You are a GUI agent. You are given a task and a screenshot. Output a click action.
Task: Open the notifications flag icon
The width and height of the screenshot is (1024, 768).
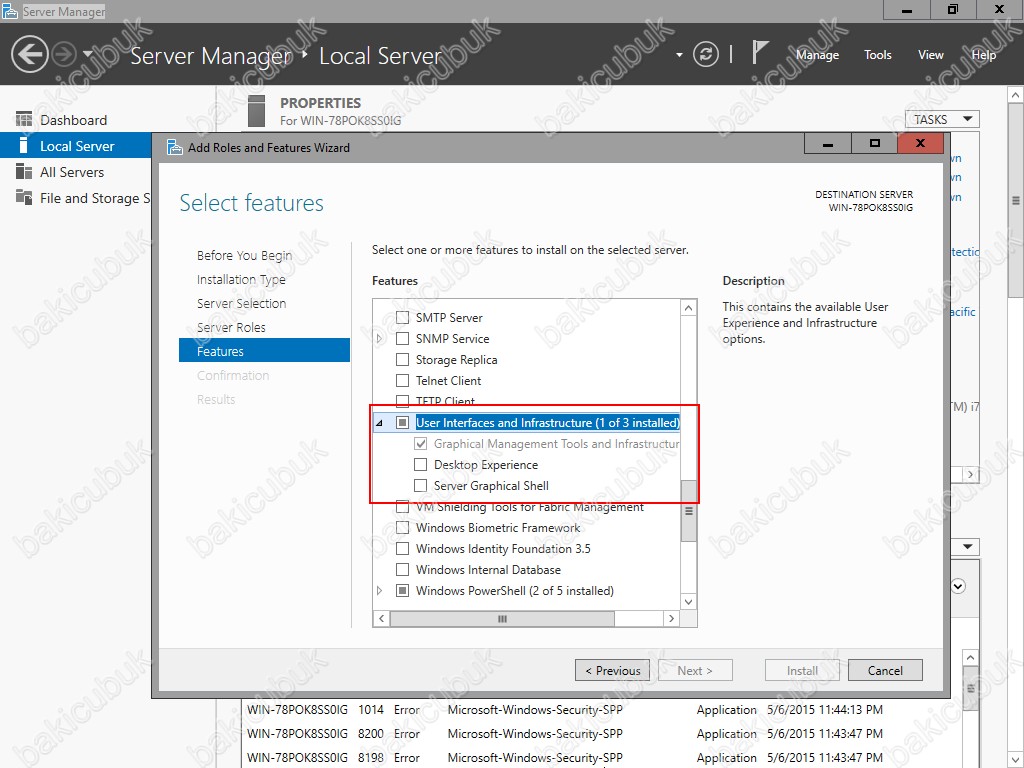[759, 52]
